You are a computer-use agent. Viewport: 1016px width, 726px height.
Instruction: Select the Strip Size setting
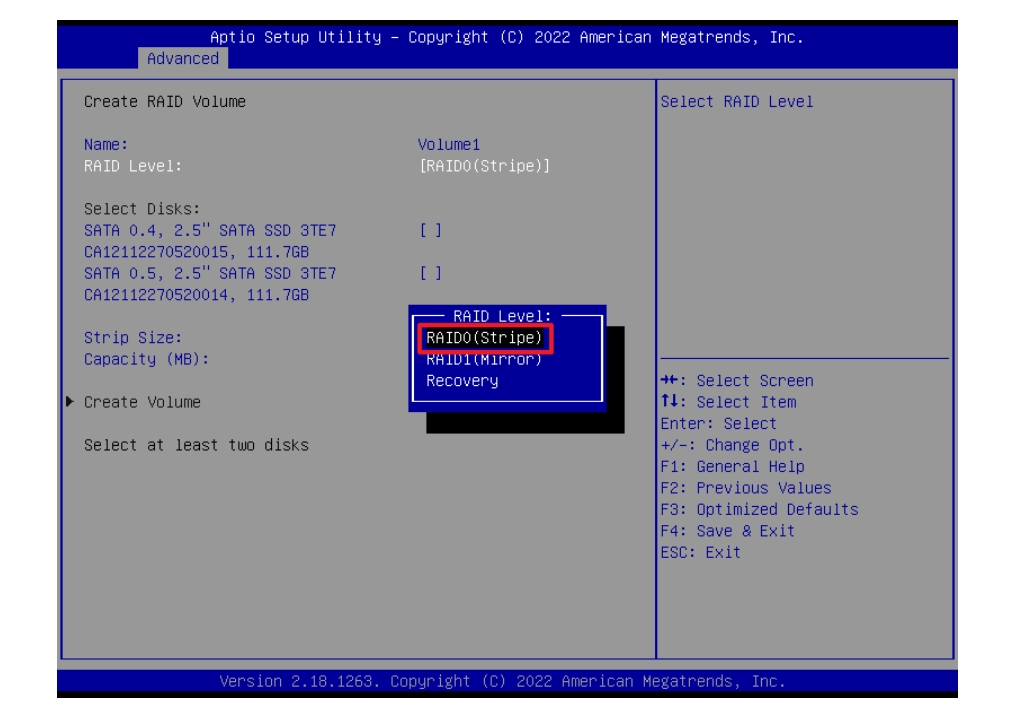pyautogui.click(x=133, y=338)
